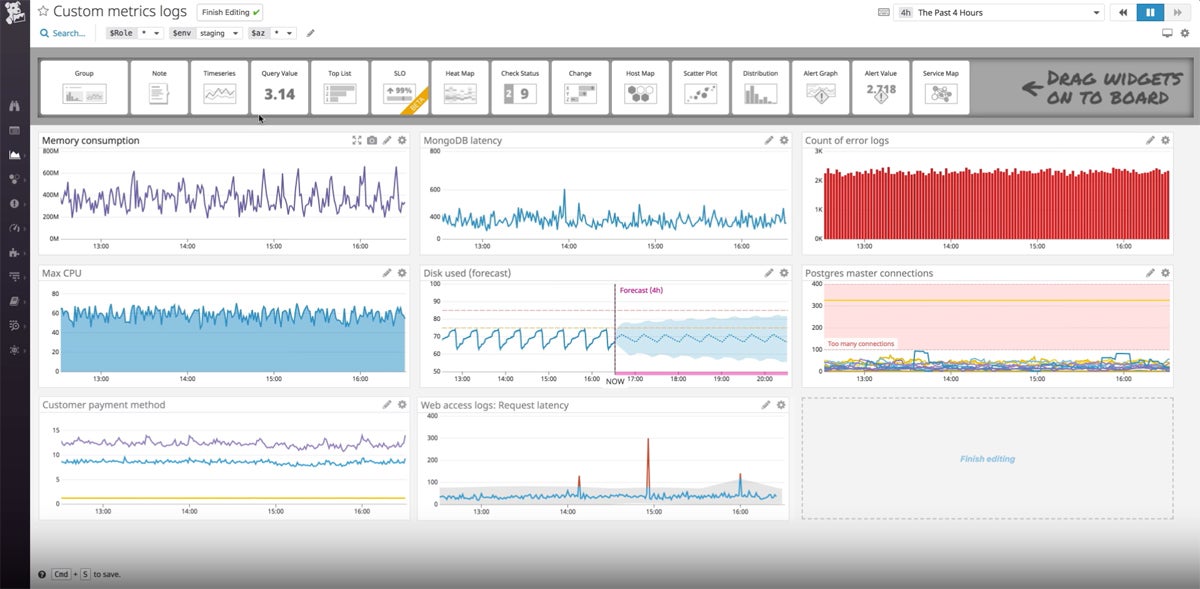
Task: Open the Dashboards section in the sidebar
Action: [13, 131]
